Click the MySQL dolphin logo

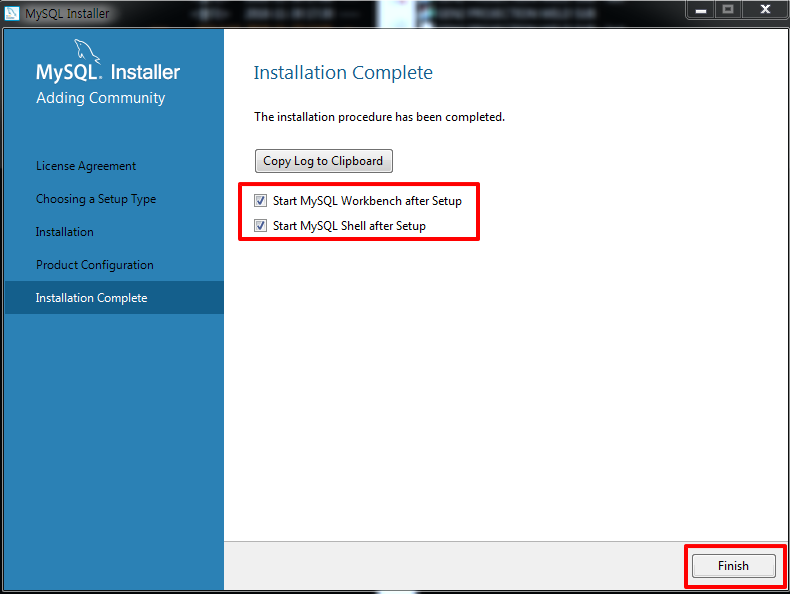click(x=87, y=51)
